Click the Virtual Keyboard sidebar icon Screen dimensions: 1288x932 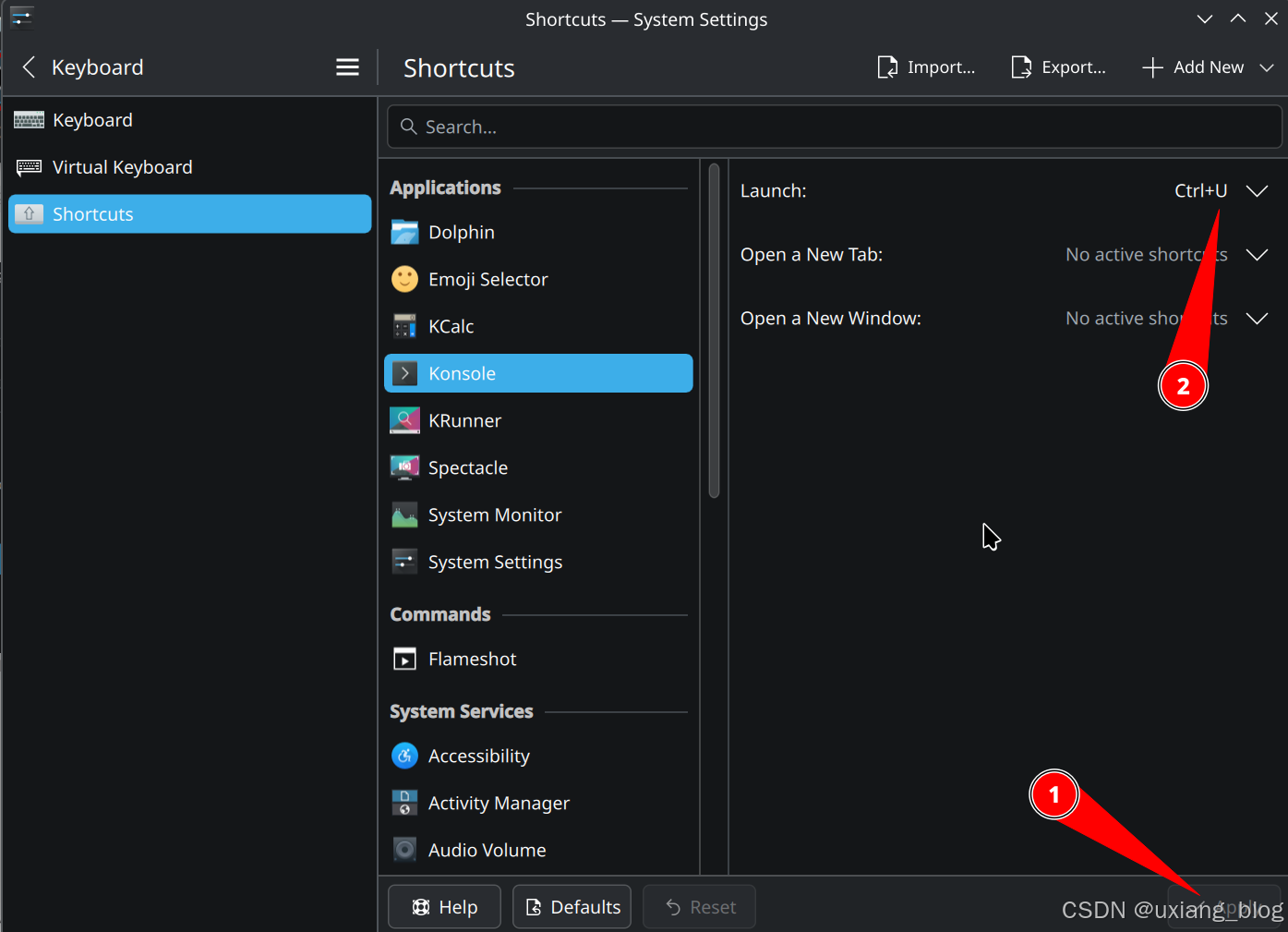click(x=29, y=167)
